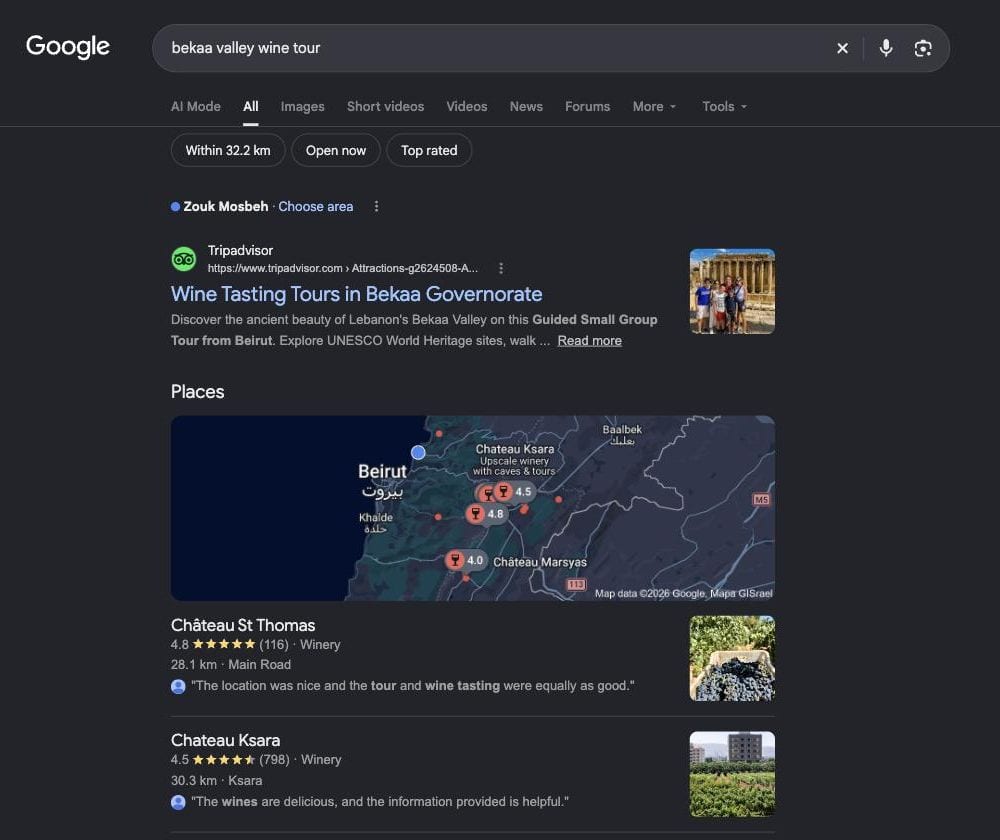Switch to AI Mode tab
Screen dimensions: 1000x840
pos(195,107)
